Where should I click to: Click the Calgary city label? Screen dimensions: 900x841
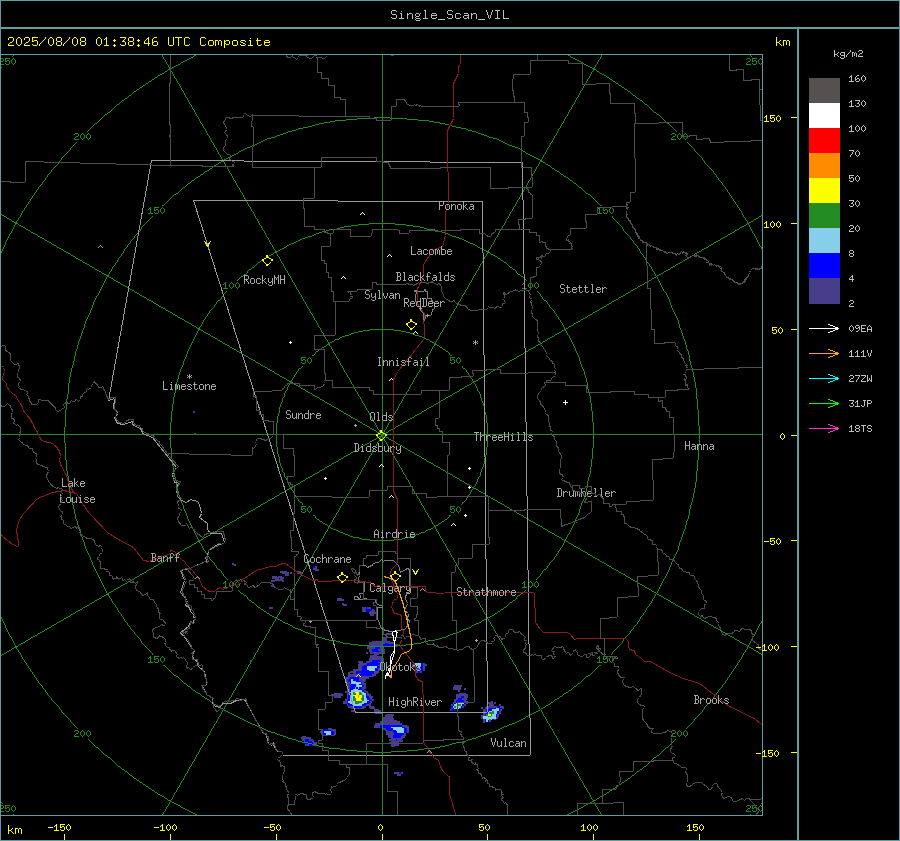tap(390, 588)
